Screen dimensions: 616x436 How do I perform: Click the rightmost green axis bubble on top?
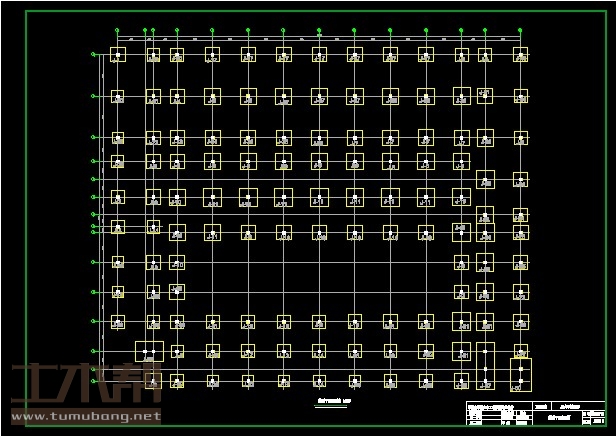click(520, 31)
